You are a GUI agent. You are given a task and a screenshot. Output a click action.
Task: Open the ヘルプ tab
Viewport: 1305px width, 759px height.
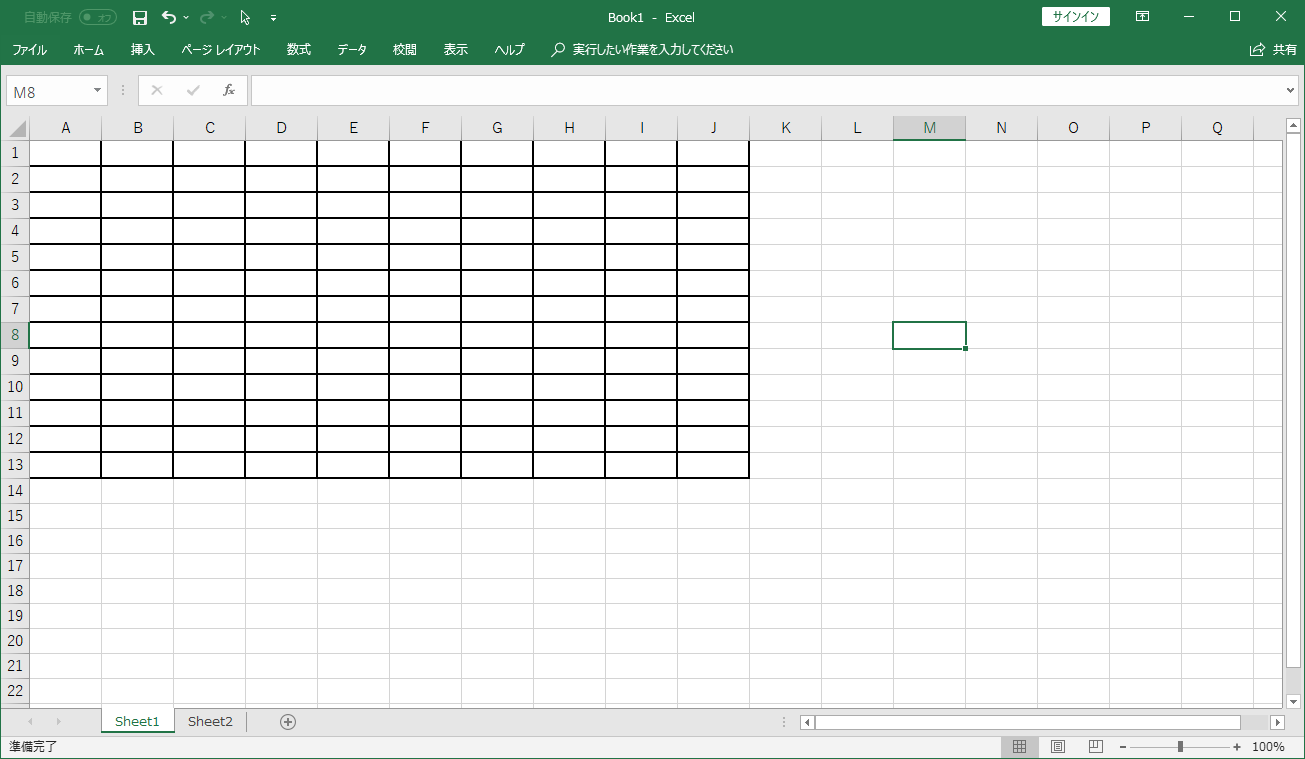coord(509,49)
